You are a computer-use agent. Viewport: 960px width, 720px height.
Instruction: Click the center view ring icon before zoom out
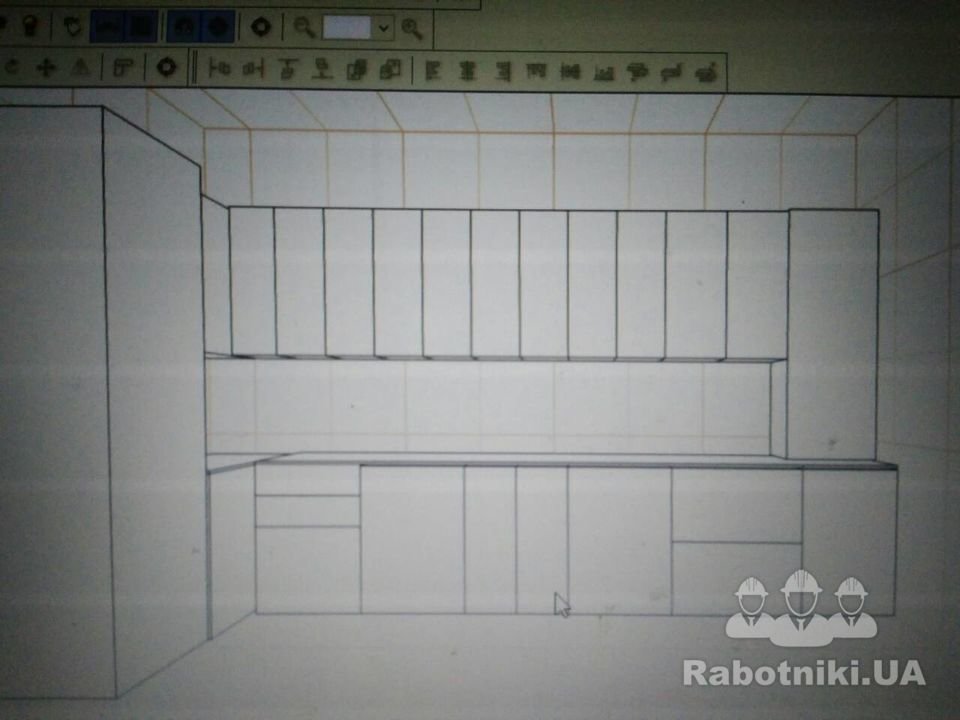(x=261, y=27)
